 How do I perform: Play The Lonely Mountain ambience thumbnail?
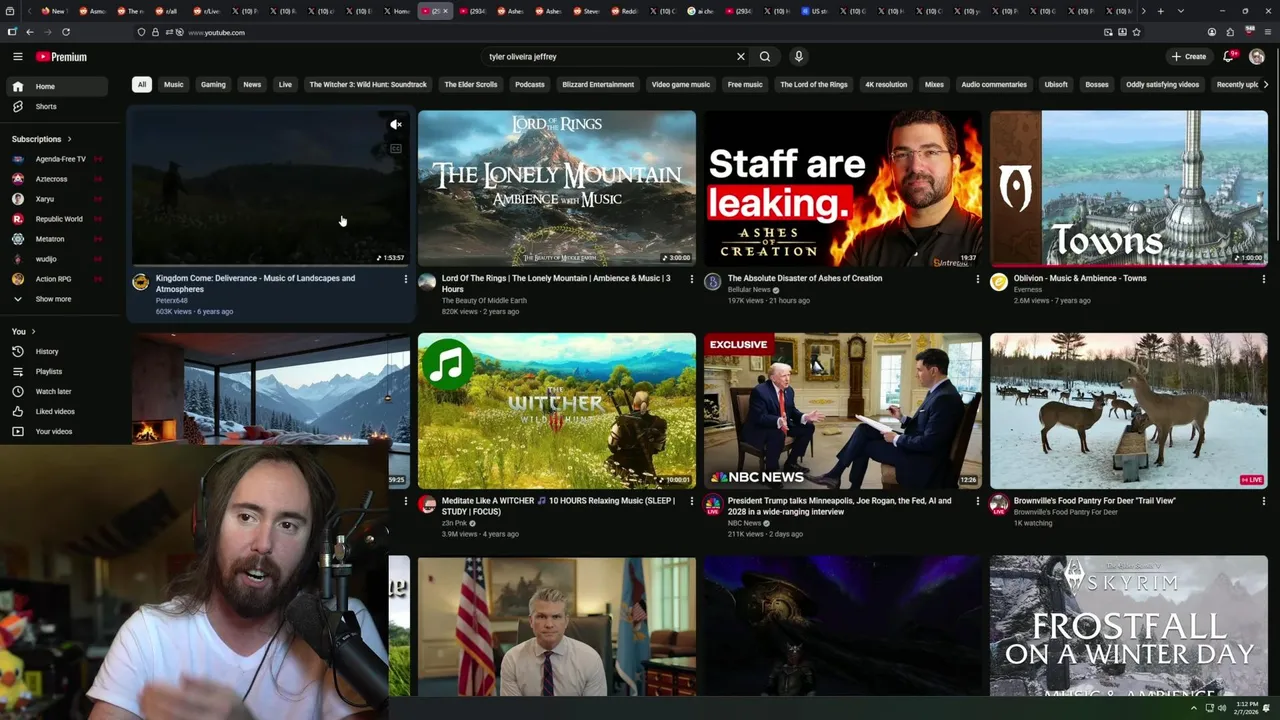coord(557,188)
